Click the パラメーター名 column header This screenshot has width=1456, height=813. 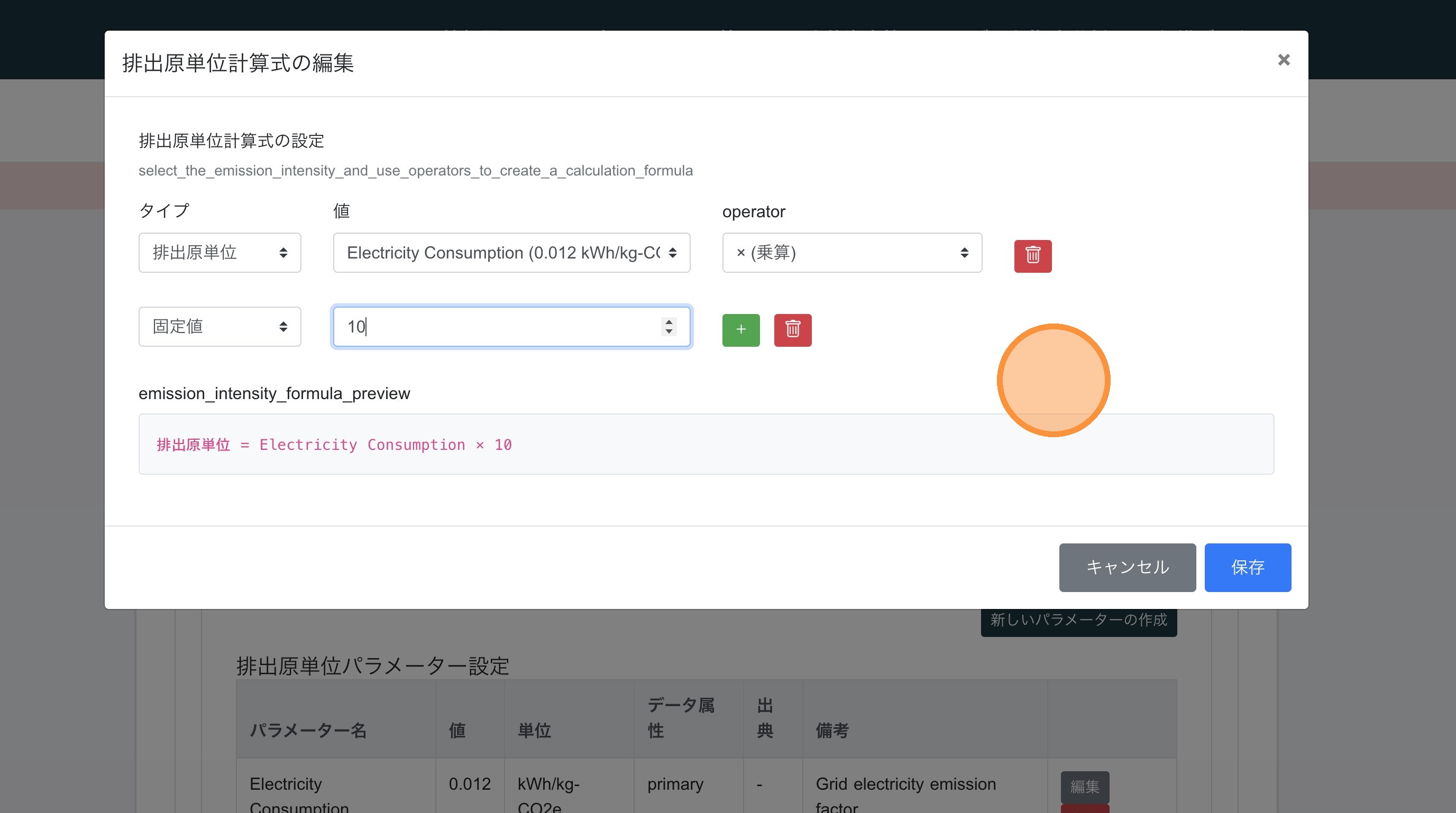point(308,730)
